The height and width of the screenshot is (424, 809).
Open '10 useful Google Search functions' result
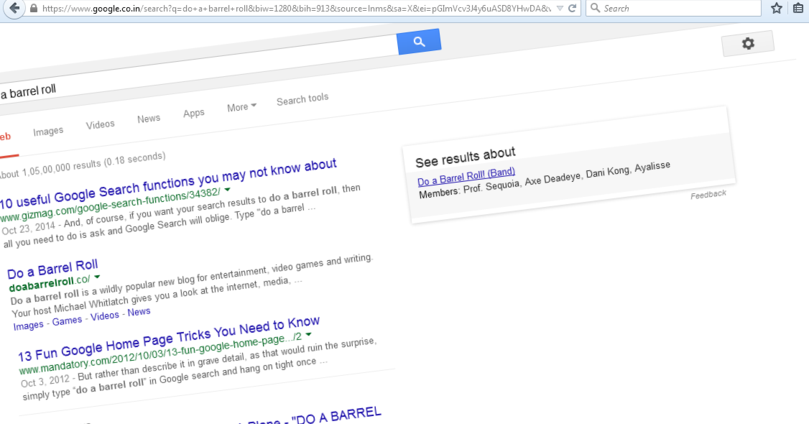tap(168, 183)
